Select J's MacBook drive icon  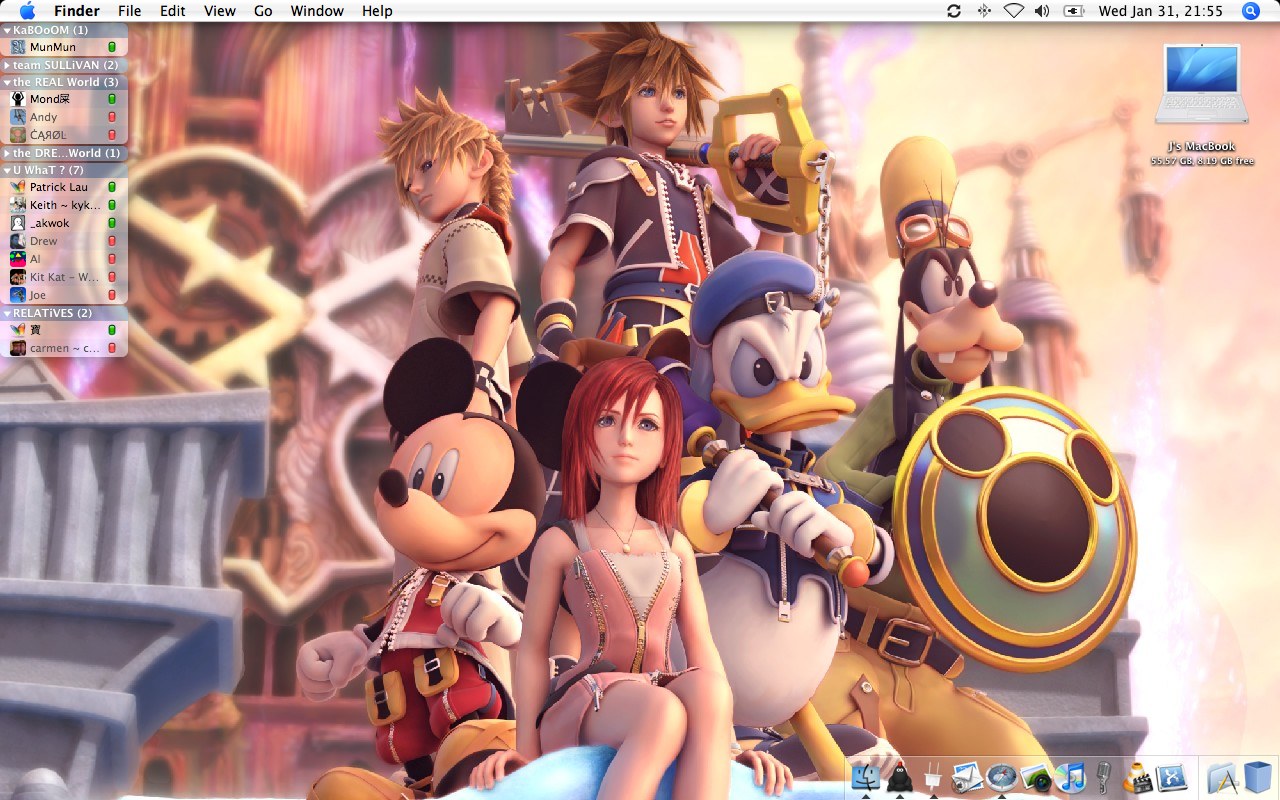pos(1201,83)
